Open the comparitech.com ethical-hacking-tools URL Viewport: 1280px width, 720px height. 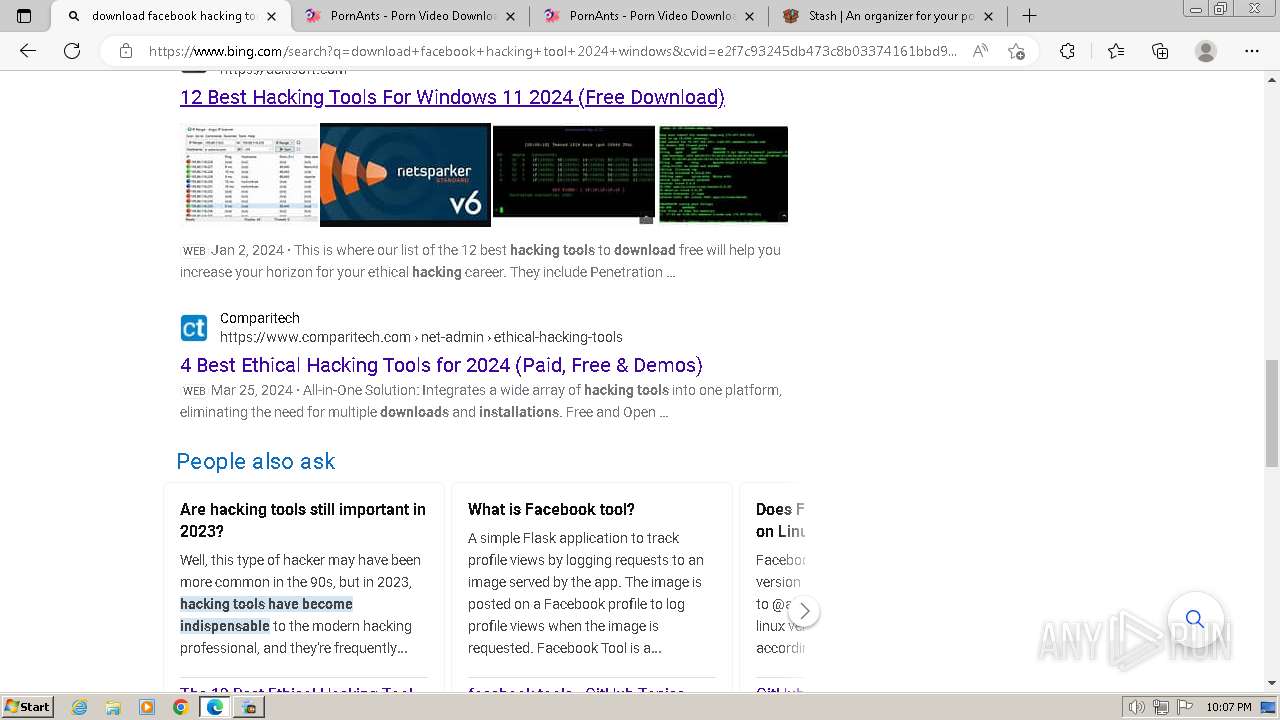coord(421,337)
